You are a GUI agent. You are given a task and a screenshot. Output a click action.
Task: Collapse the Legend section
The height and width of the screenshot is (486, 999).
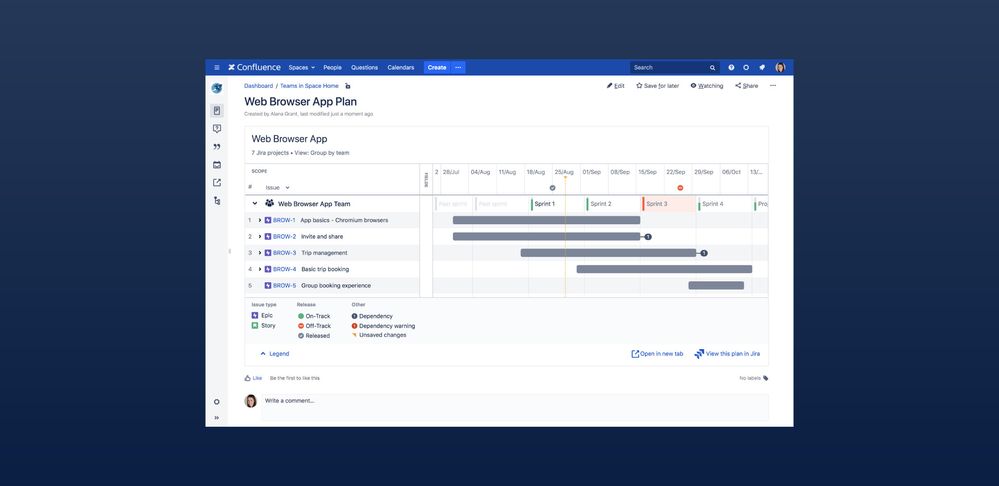[275, 354]
